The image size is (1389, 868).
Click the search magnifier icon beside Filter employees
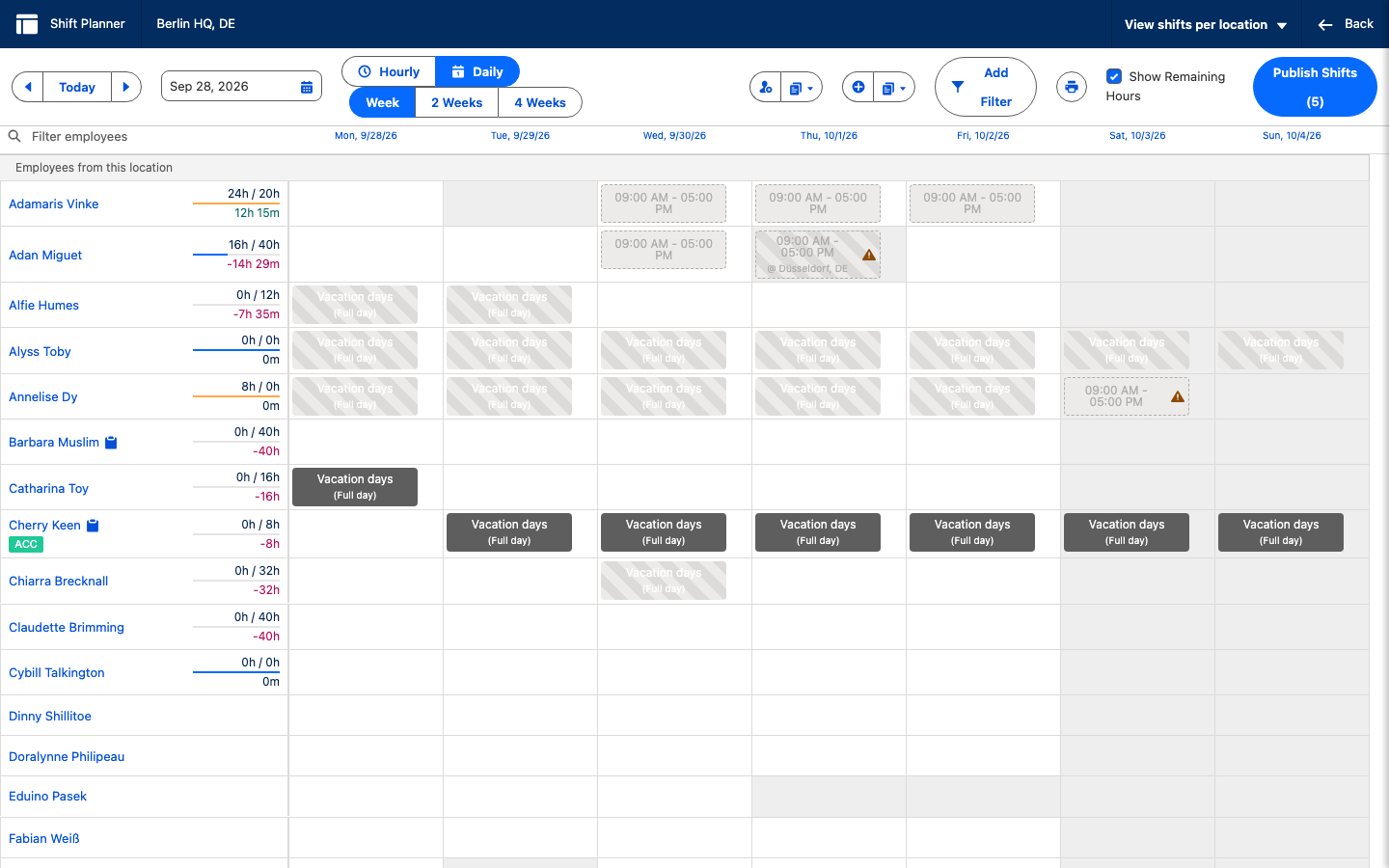[14, 136]
